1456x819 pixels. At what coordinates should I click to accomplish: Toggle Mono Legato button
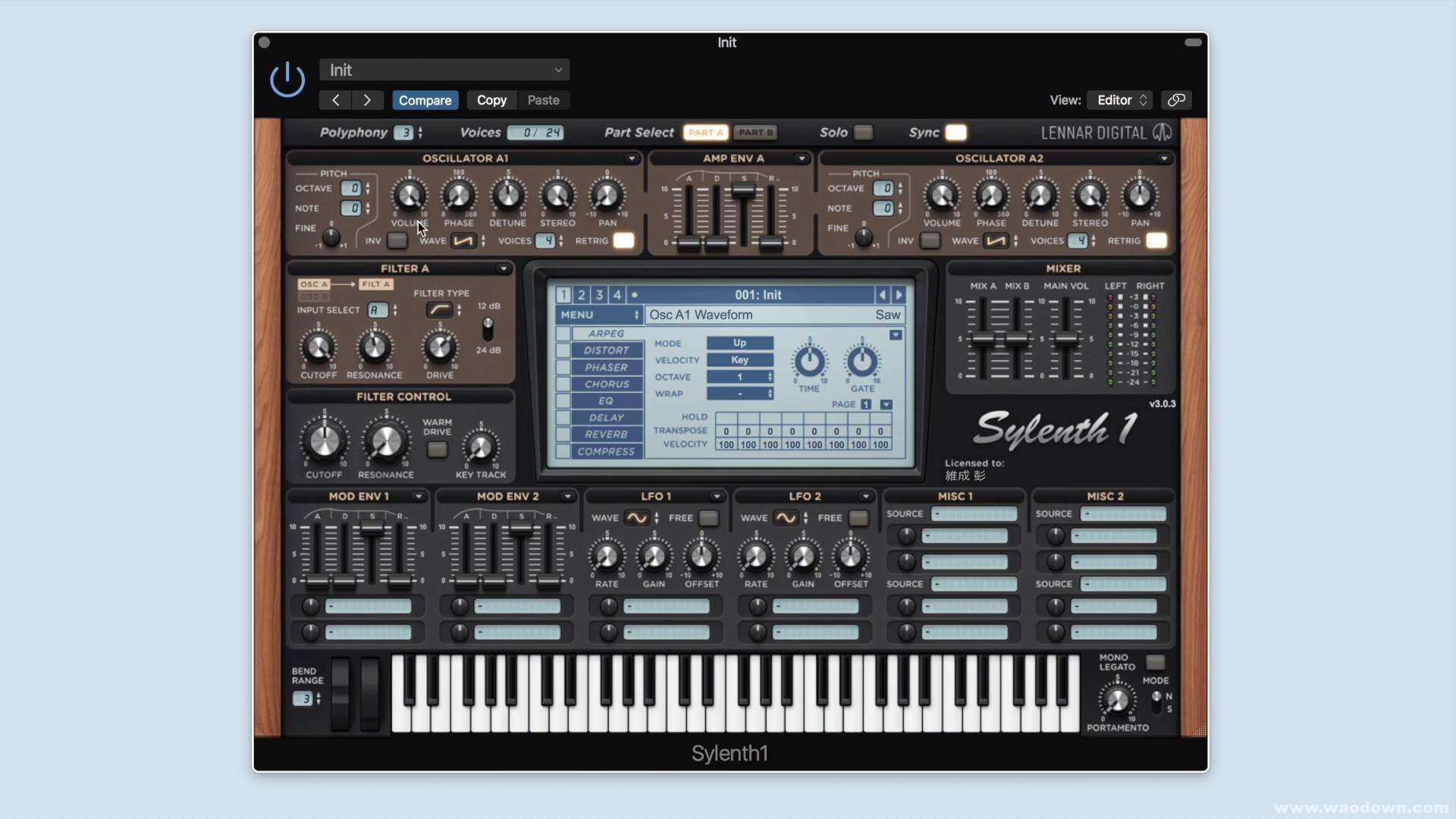click(x=1155, y=662)
